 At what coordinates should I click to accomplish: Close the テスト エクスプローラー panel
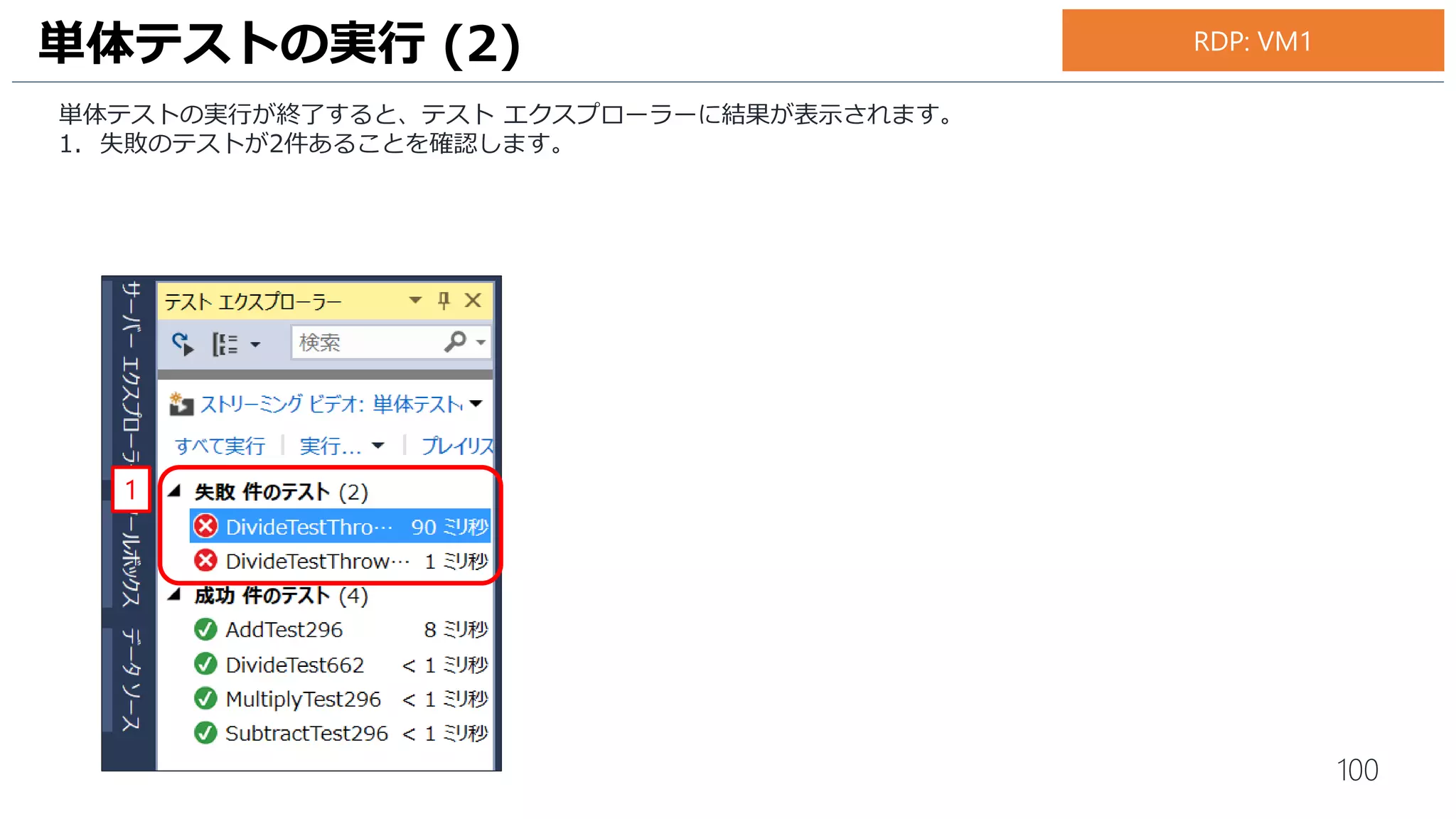(473, 301)
